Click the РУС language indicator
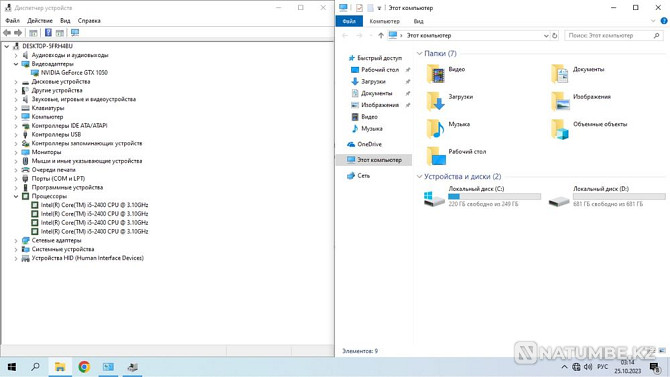Image resolution: width=670 pixels, height=377 pixels. pos(602,367)
